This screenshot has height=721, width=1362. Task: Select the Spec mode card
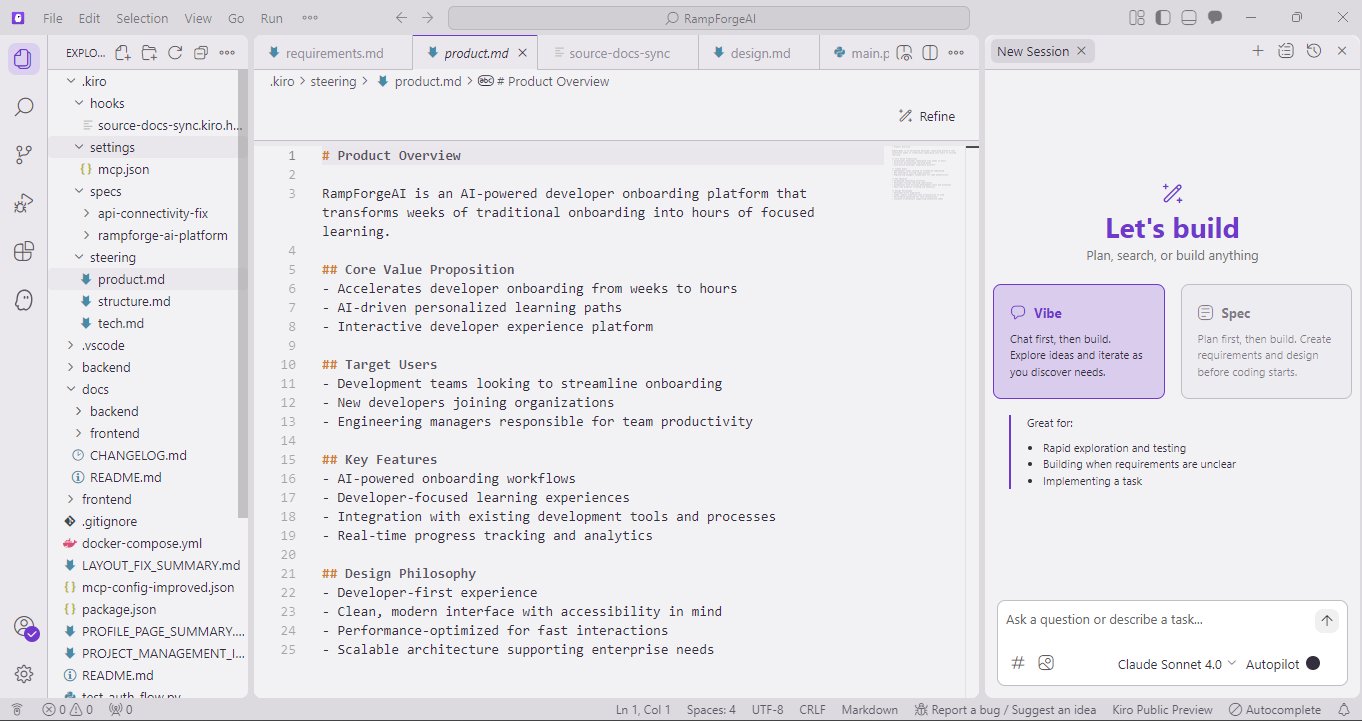[1266, 342]
